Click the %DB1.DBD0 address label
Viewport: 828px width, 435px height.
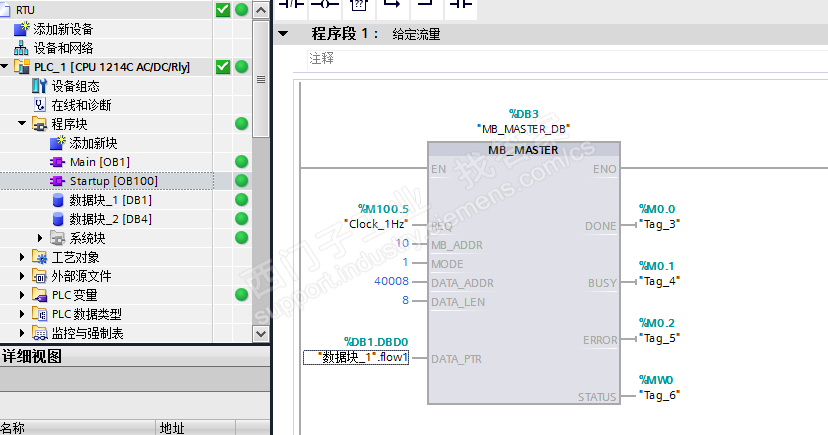coord(376,342)
